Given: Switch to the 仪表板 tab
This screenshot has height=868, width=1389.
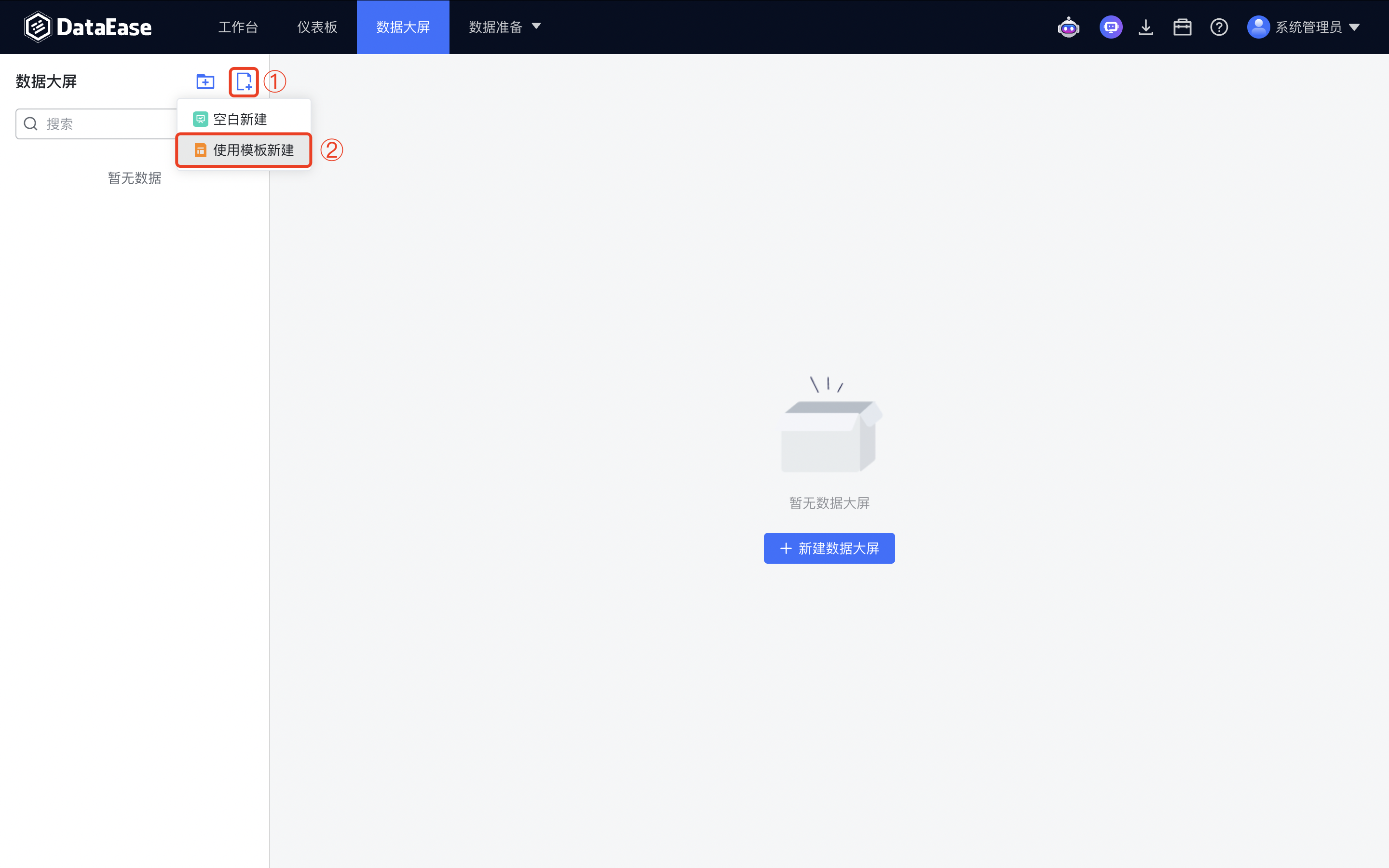Looking at the screenshot, I should click(x=316, y=27).
